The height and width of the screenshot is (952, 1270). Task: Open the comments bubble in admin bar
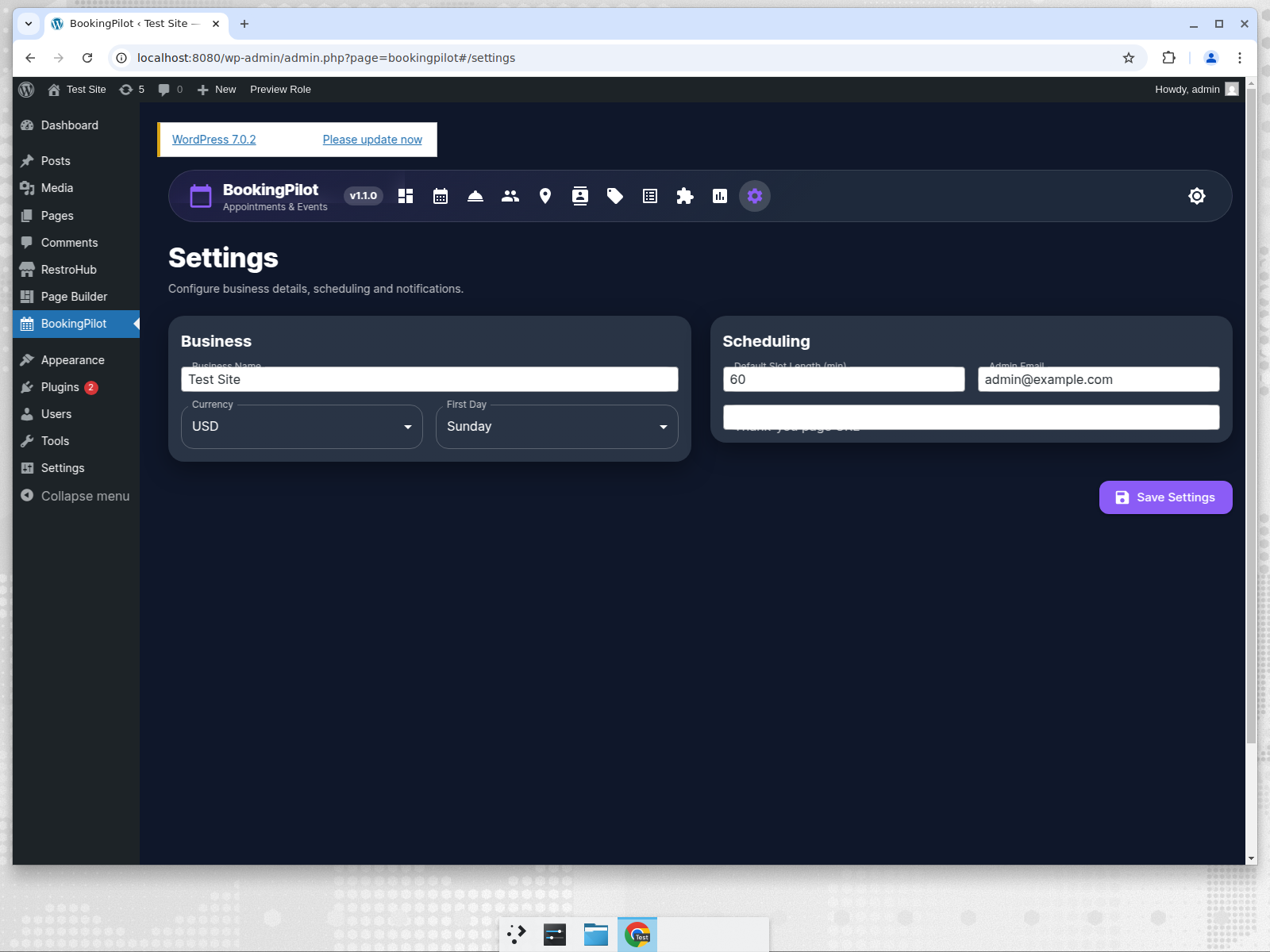pyautogui.click(x=170, y=90)
